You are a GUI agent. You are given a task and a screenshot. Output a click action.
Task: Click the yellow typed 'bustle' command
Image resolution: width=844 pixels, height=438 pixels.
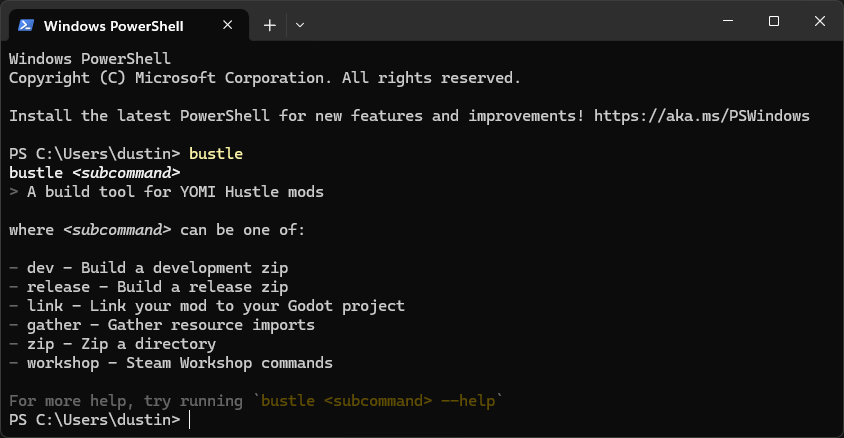coord(215,154)
